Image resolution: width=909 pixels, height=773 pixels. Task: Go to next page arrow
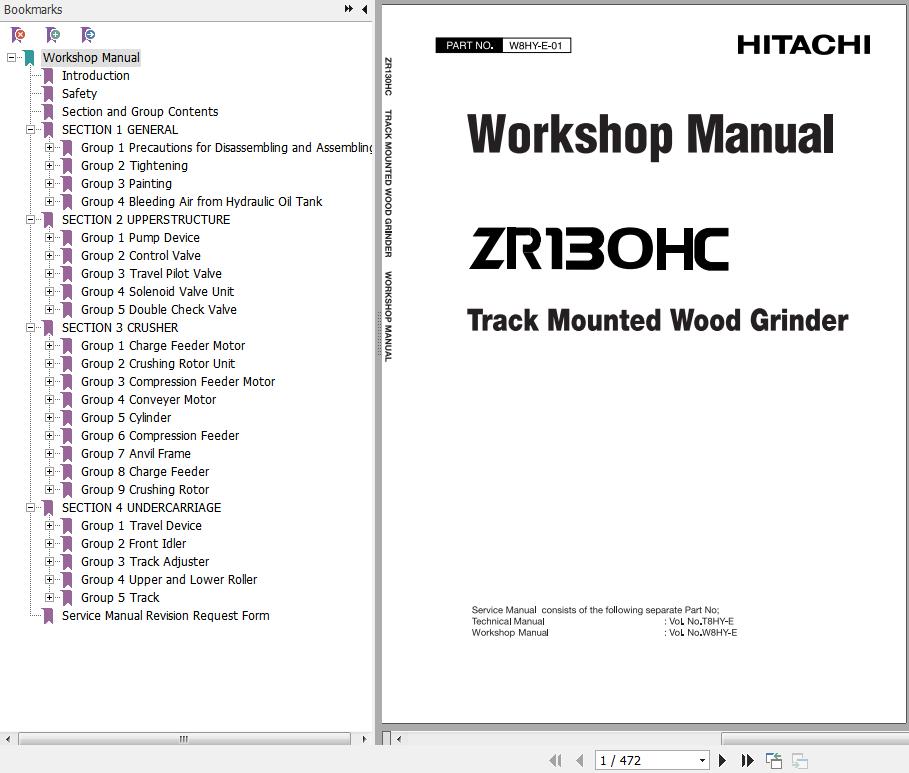(x=722, y=760)
